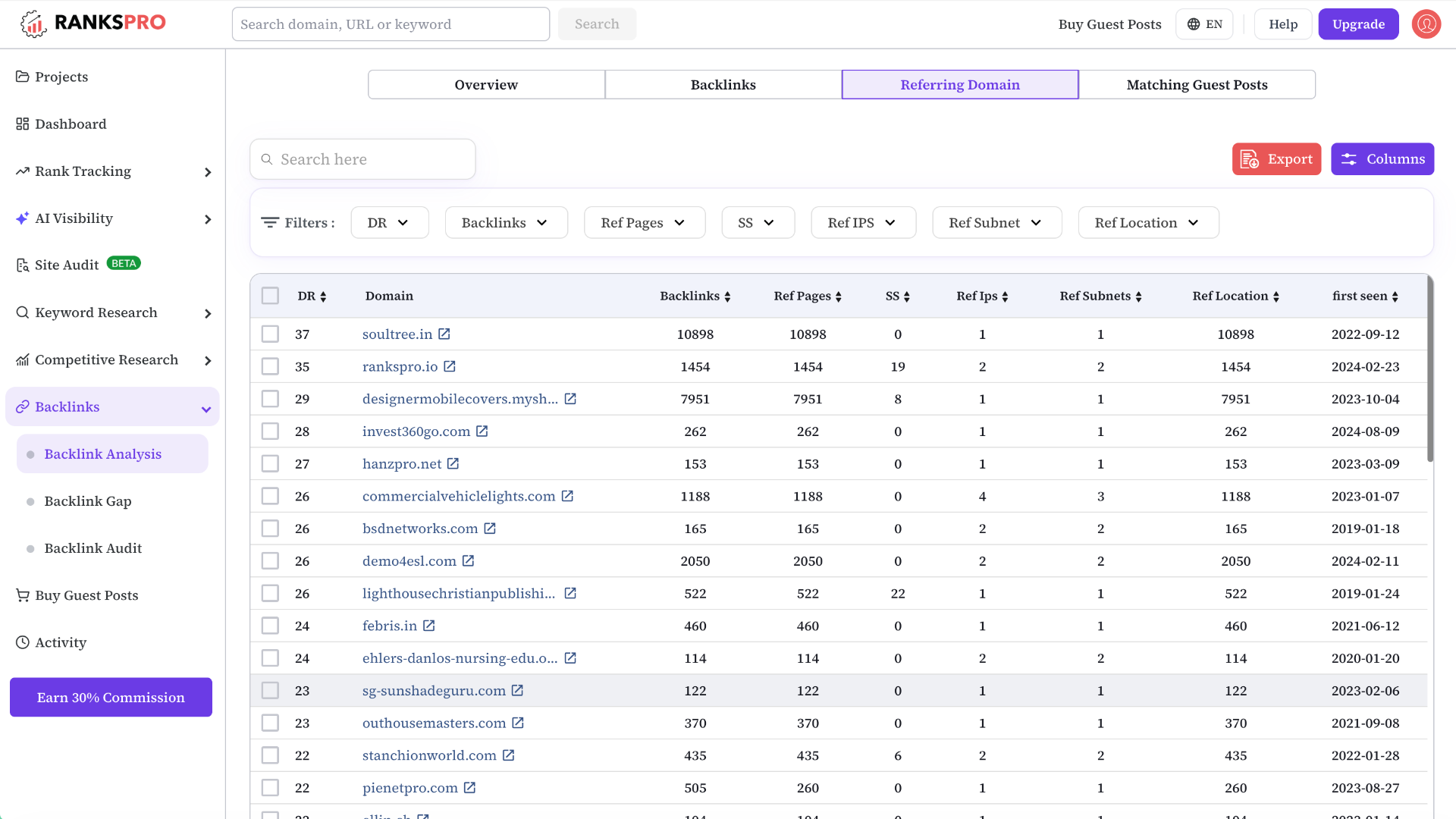1456x819 pixels.
Task: Click the table vertical scrollbar
Action: (x=1430, y=369)
